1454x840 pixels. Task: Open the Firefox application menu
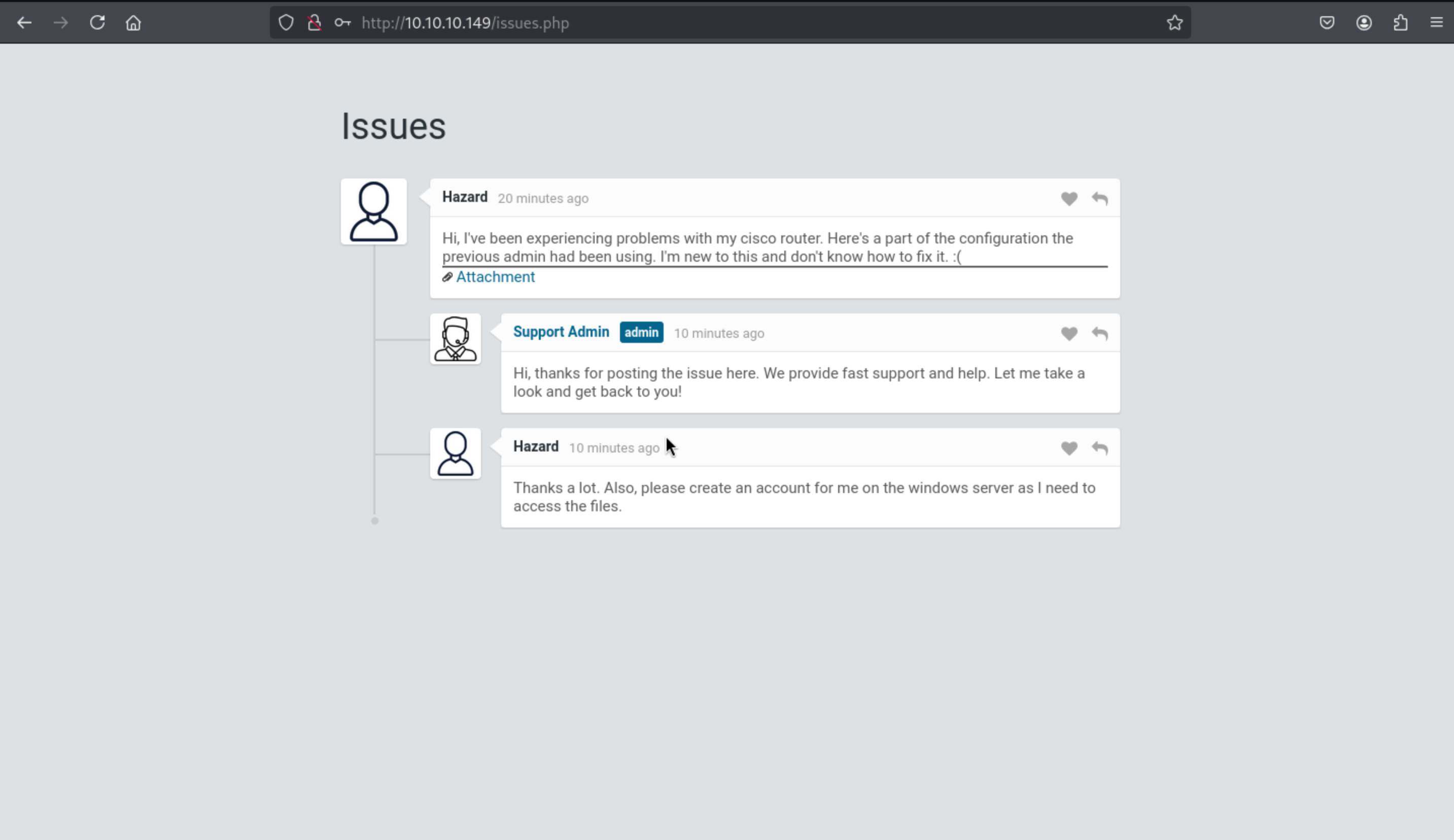click(1436, 23)
